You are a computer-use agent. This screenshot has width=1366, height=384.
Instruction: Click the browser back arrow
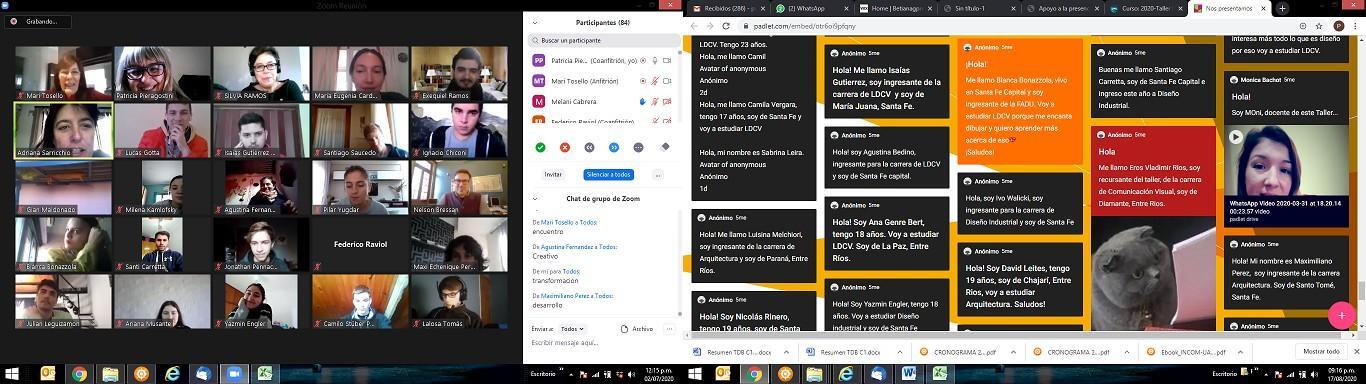pyautogui.click(x=693, y=26)
